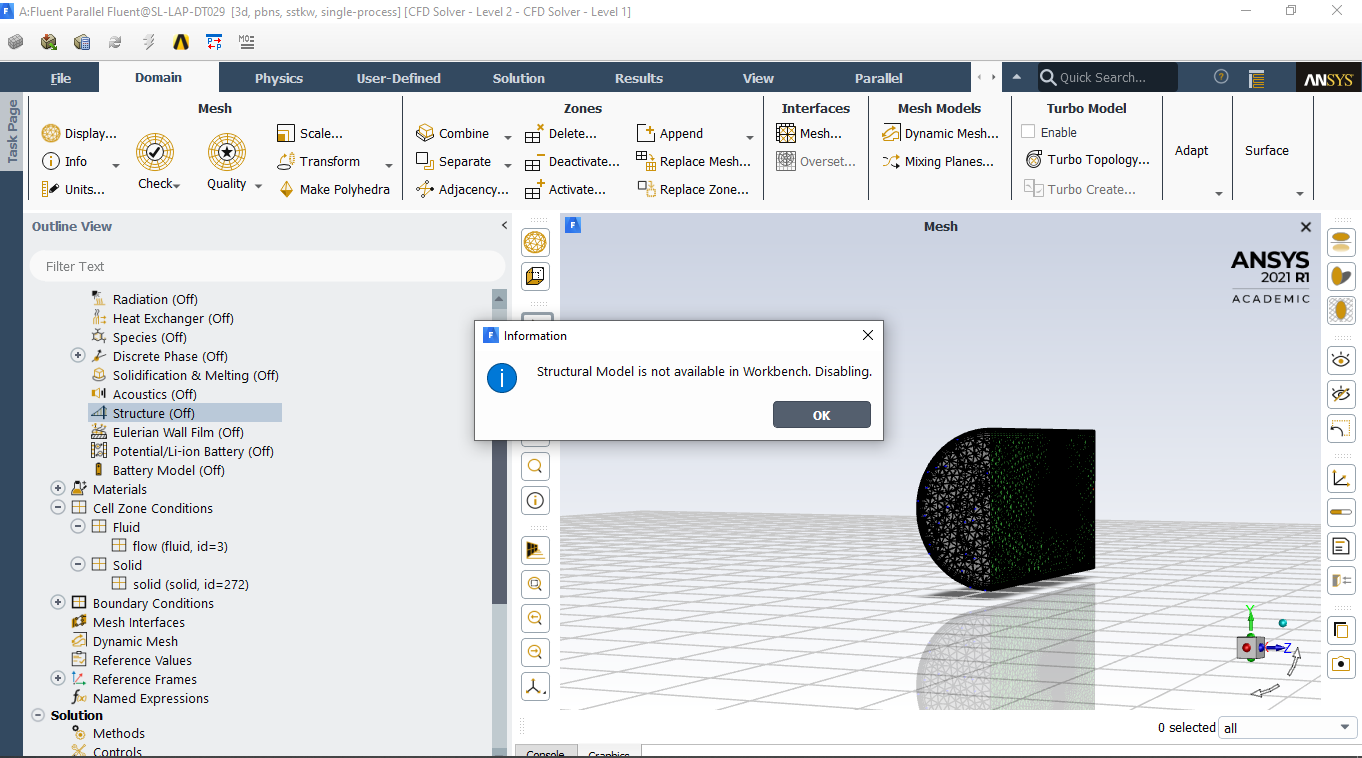The height and width of the screenshot is (758, 1362).
Task: Switch to the Parallel ribbon tab
Action: [879, 78]
